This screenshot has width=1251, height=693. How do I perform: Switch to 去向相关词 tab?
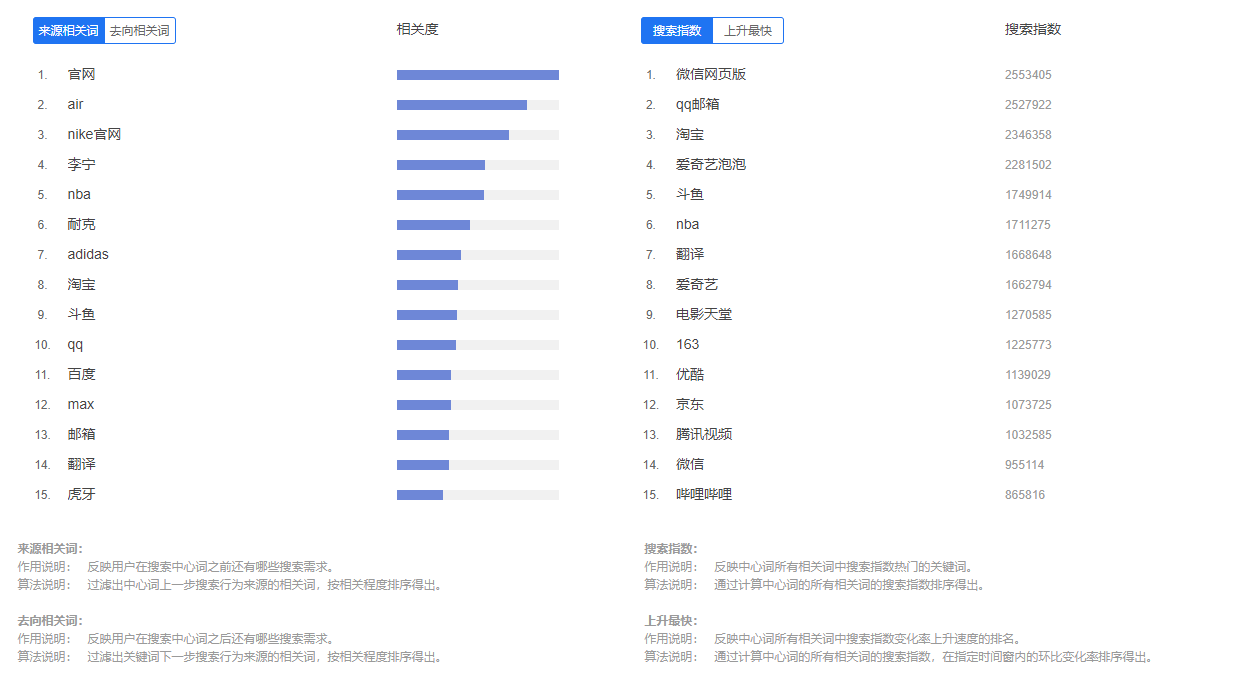(x=140, y=31)
